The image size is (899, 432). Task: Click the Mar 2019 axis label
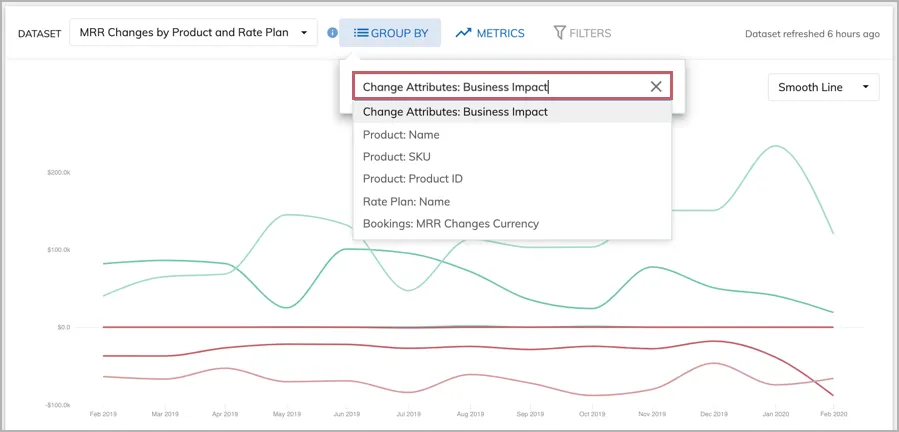pos(165,414)
